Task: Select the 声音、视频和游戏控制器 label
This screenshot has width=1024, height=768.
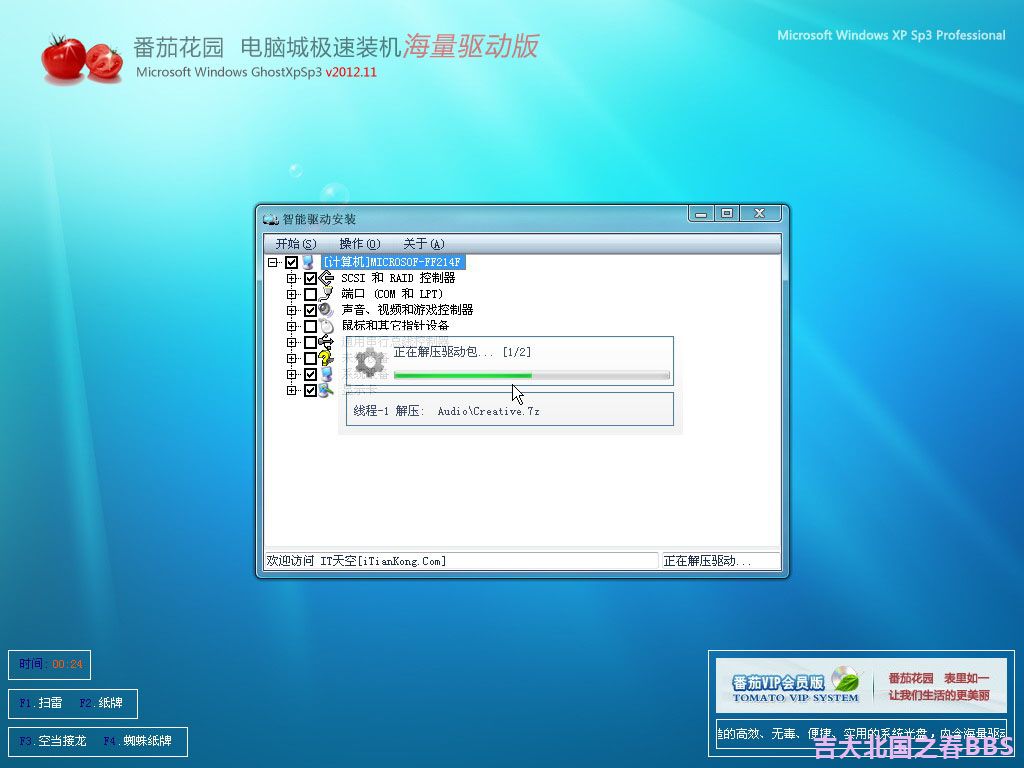Action: coord(408,310)
